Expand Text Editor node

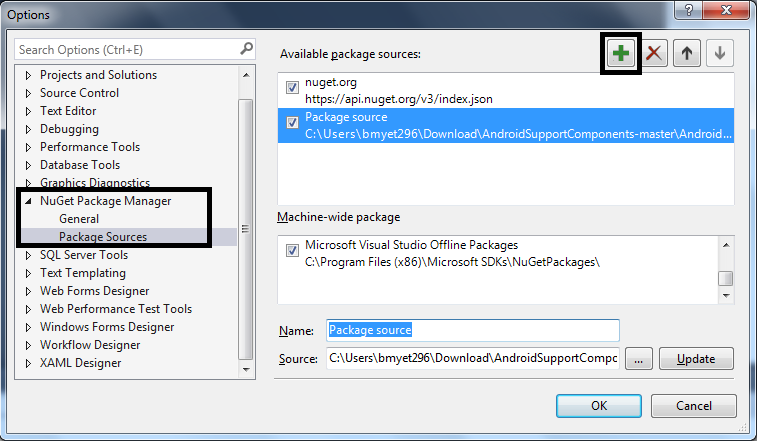coord(28,111)
